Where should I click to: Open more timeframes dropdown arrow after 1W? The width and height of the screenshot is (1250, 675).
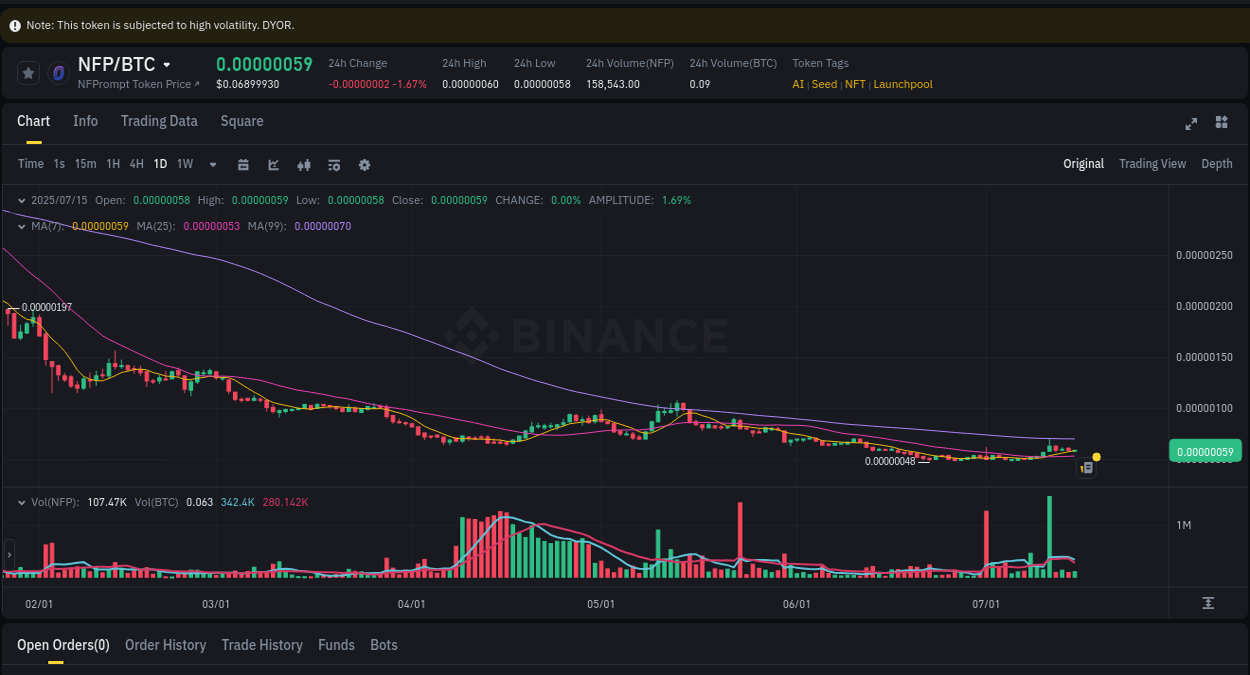click(x=212, y=164)
